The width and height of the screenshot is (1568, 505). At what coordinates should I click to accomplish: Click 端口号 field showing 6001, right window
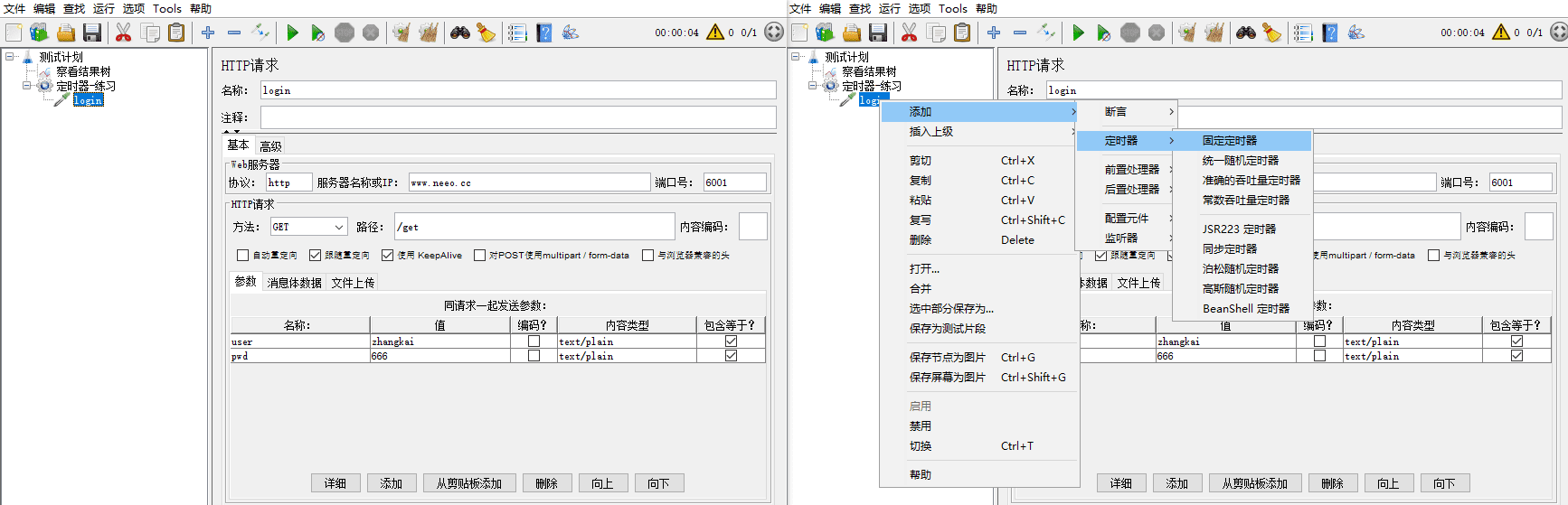point(1520,182)
